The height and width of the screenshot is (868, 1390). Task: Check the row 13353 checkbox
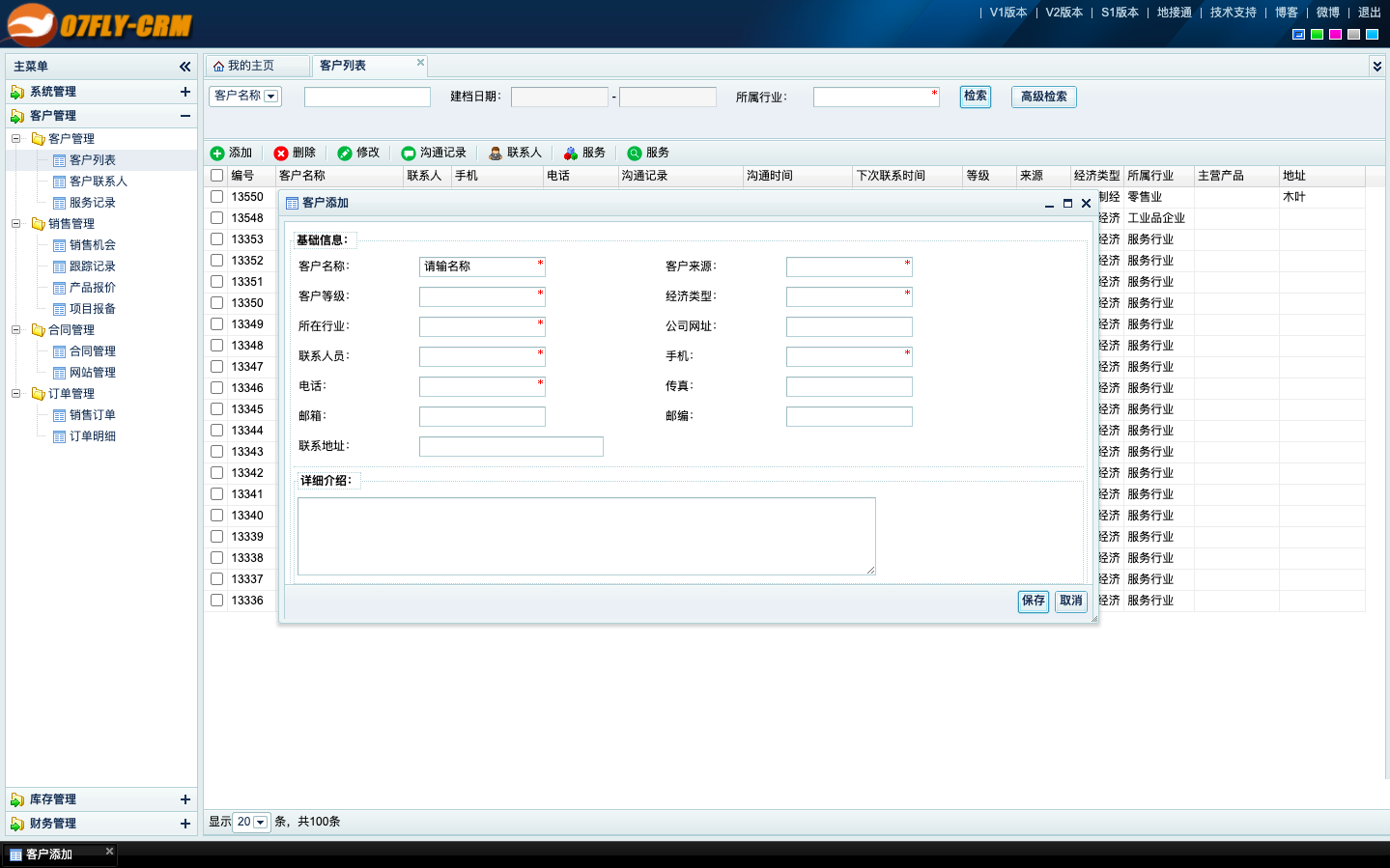click(x=217, y=239)
